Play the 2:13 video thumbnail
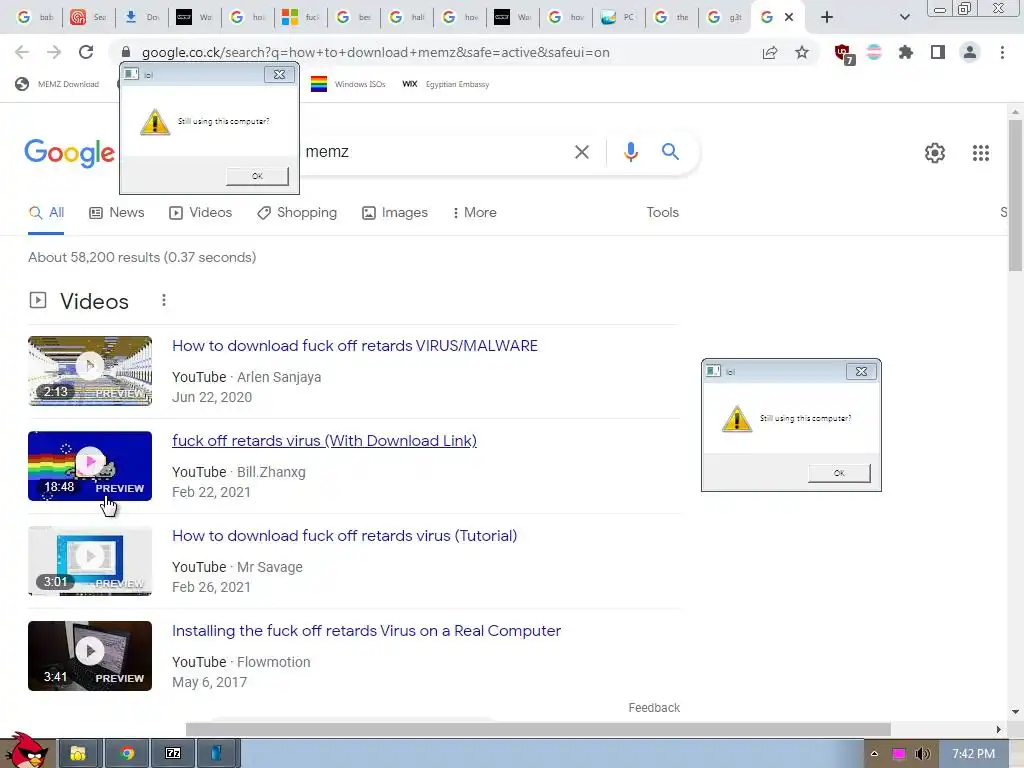Viewport: 1024px width, 768px height. [90, 371]
